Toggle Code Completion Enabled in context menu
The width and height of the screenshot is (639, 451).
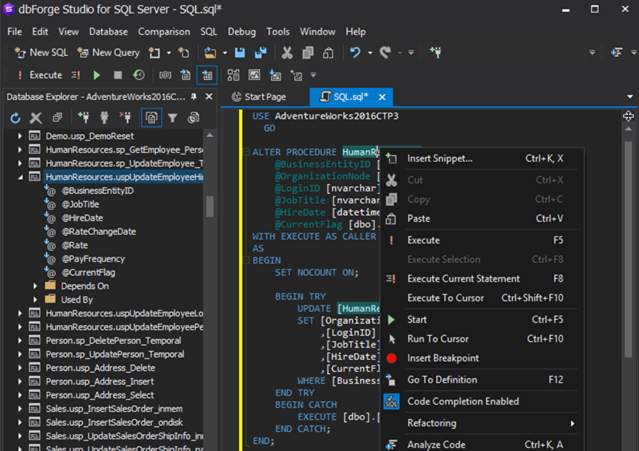[462, 401]
